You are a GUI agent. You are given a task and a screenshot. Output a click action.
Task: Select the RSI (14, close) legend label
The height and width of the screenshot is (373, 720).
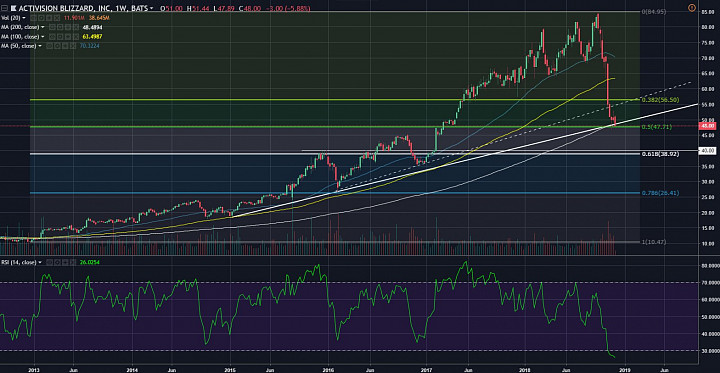[19, 262]
